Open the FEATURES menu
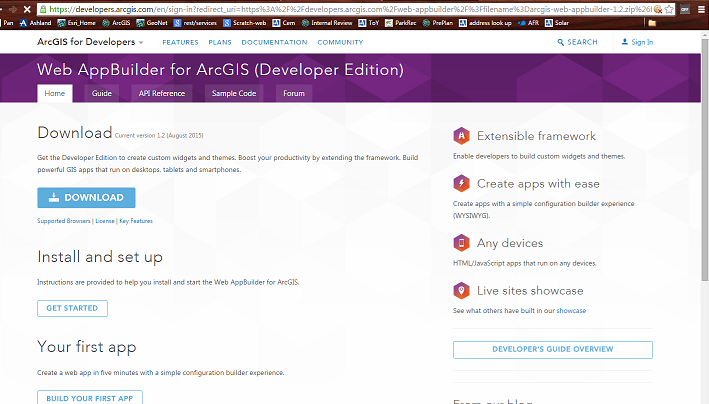 point(180,42)
